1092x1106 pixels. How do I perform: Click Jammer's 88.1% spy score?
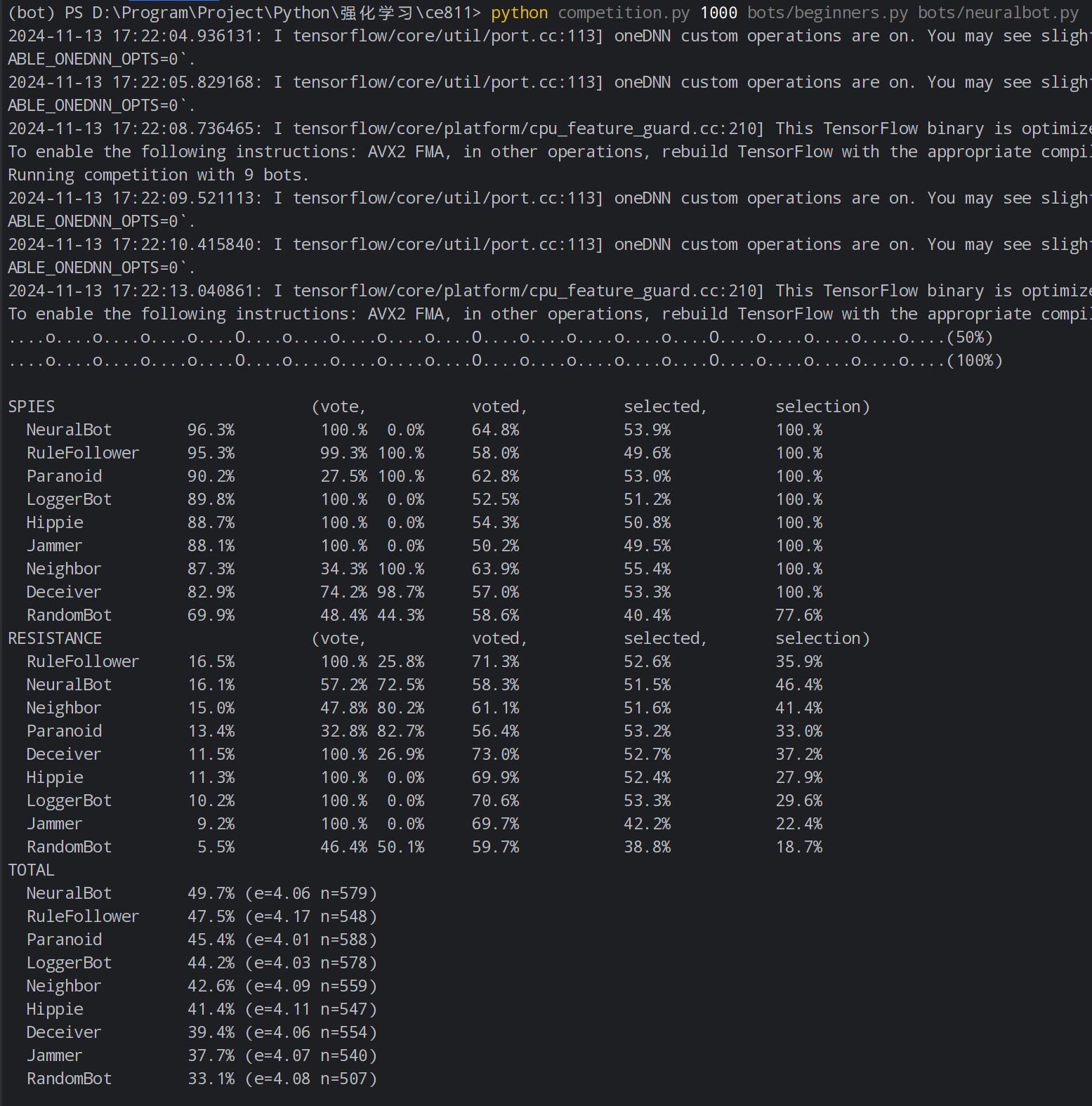pyautogui.click(x=211, y=546)
